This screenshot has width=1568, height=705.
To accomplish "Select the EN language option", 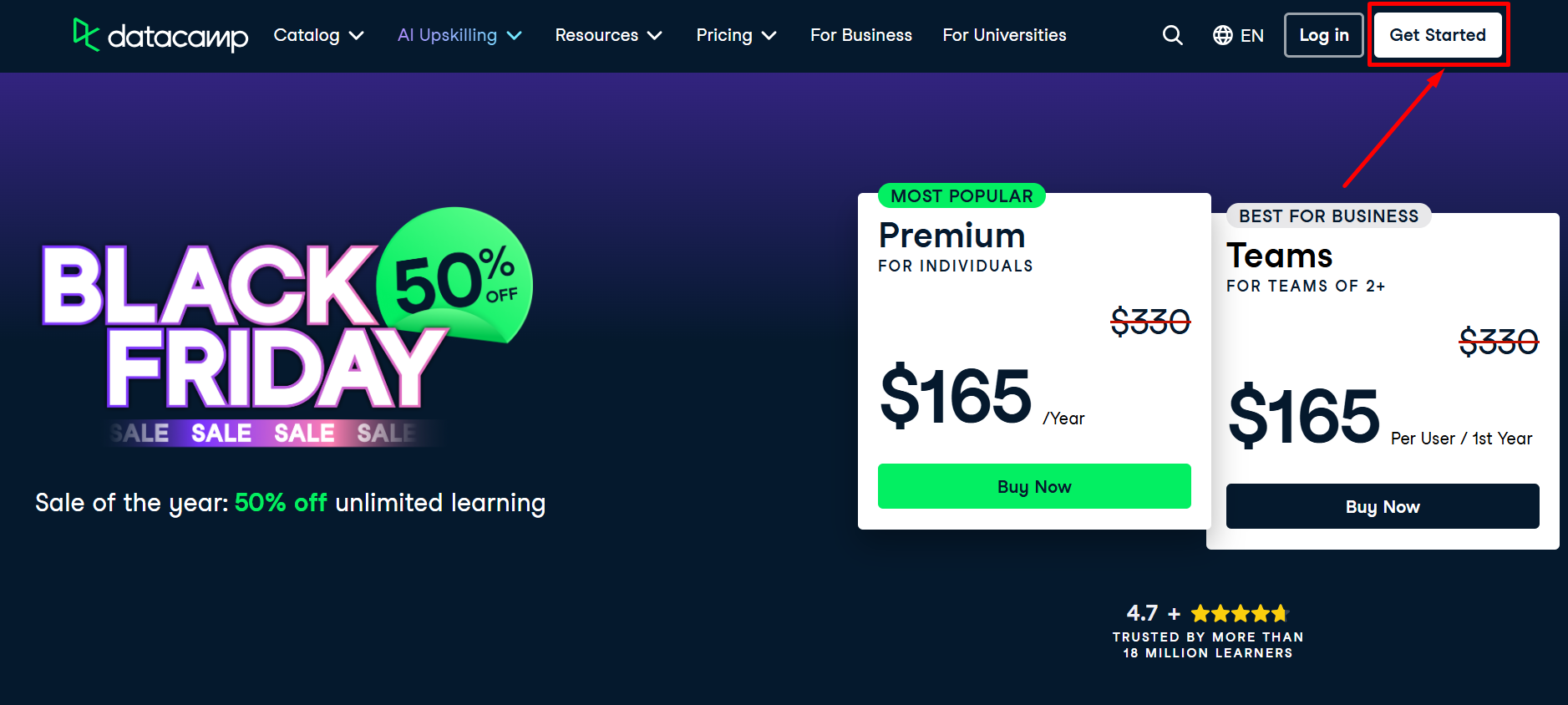I will tap(1251, 35).
